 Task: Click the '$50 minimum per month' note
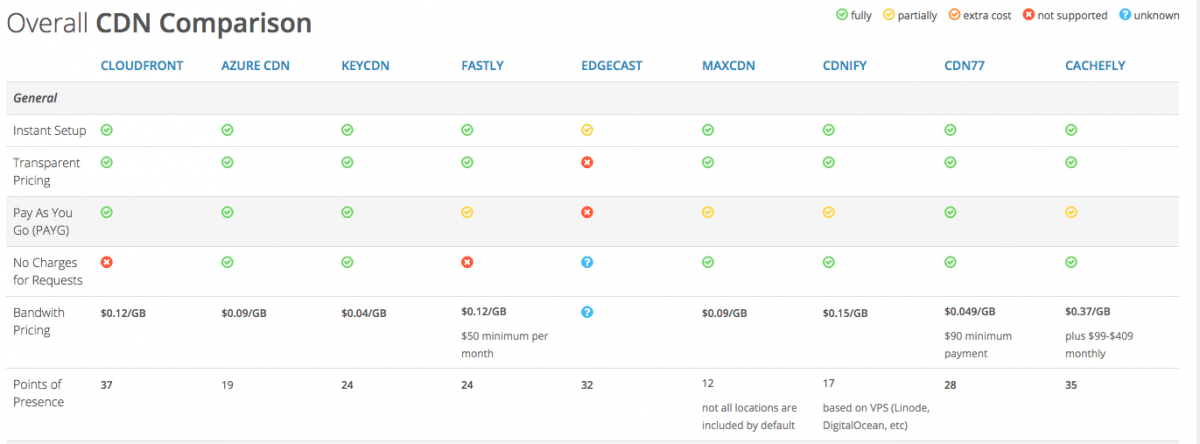click(504, 344)
